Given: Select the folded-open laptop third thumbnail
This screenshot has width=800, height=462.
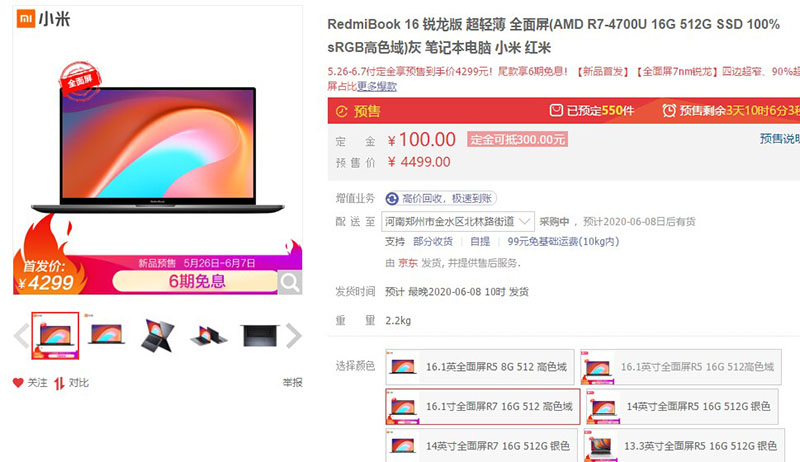Looking at the screenshot, I should (158, 336).
